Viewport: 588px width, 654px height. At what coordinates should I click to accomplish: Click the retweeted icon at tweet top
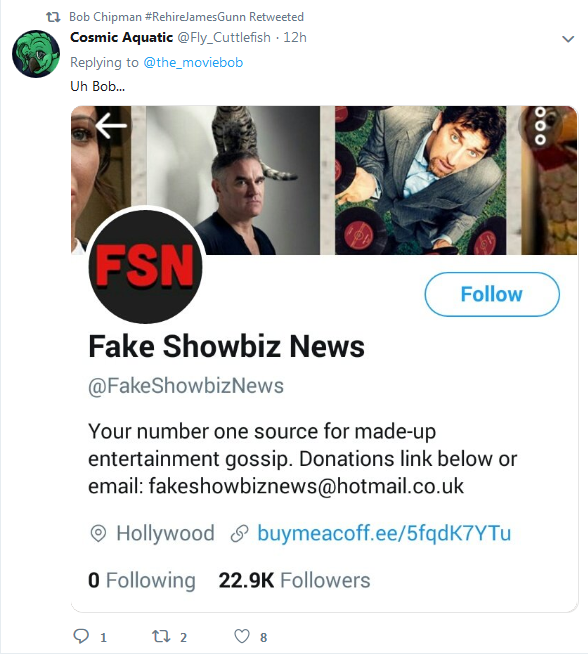[x=53, y=17]
